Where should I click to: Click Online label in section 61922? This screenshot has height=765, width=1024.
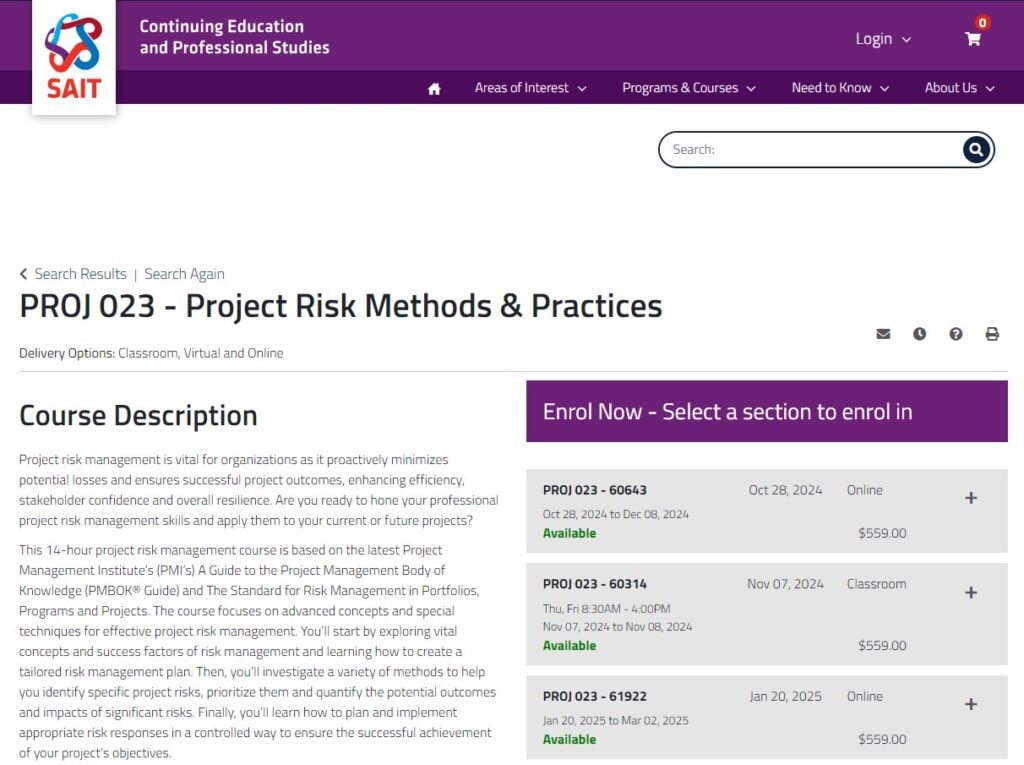(865, 696)
